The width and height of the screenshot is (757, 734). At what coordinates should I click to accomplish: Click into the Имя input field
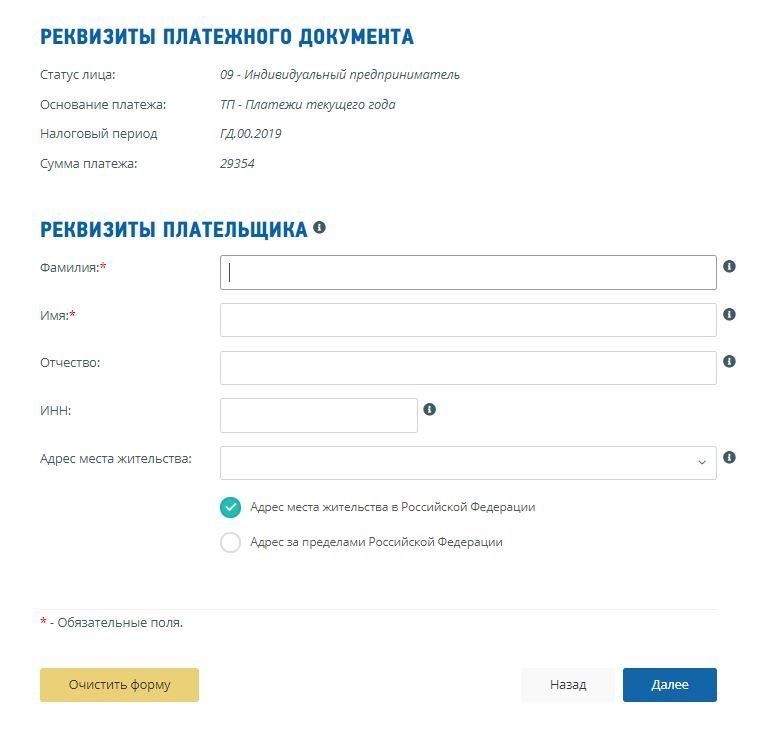point(468,320)
